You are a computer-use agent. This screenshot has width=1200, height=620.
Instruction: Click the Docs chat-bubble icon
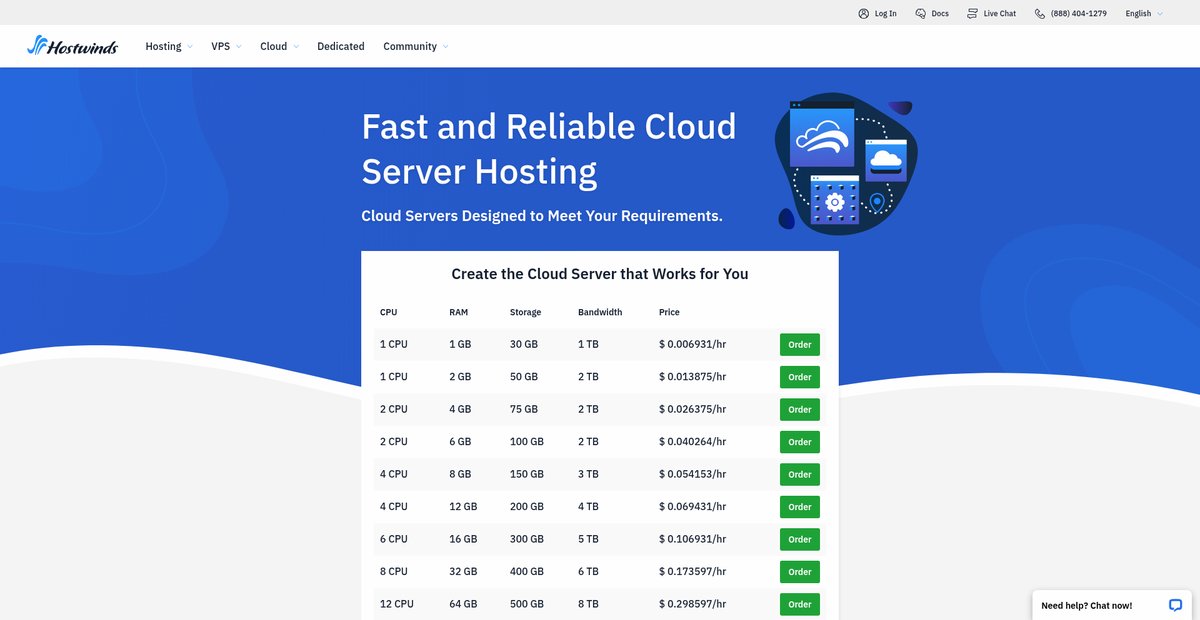tap(920, 13)
